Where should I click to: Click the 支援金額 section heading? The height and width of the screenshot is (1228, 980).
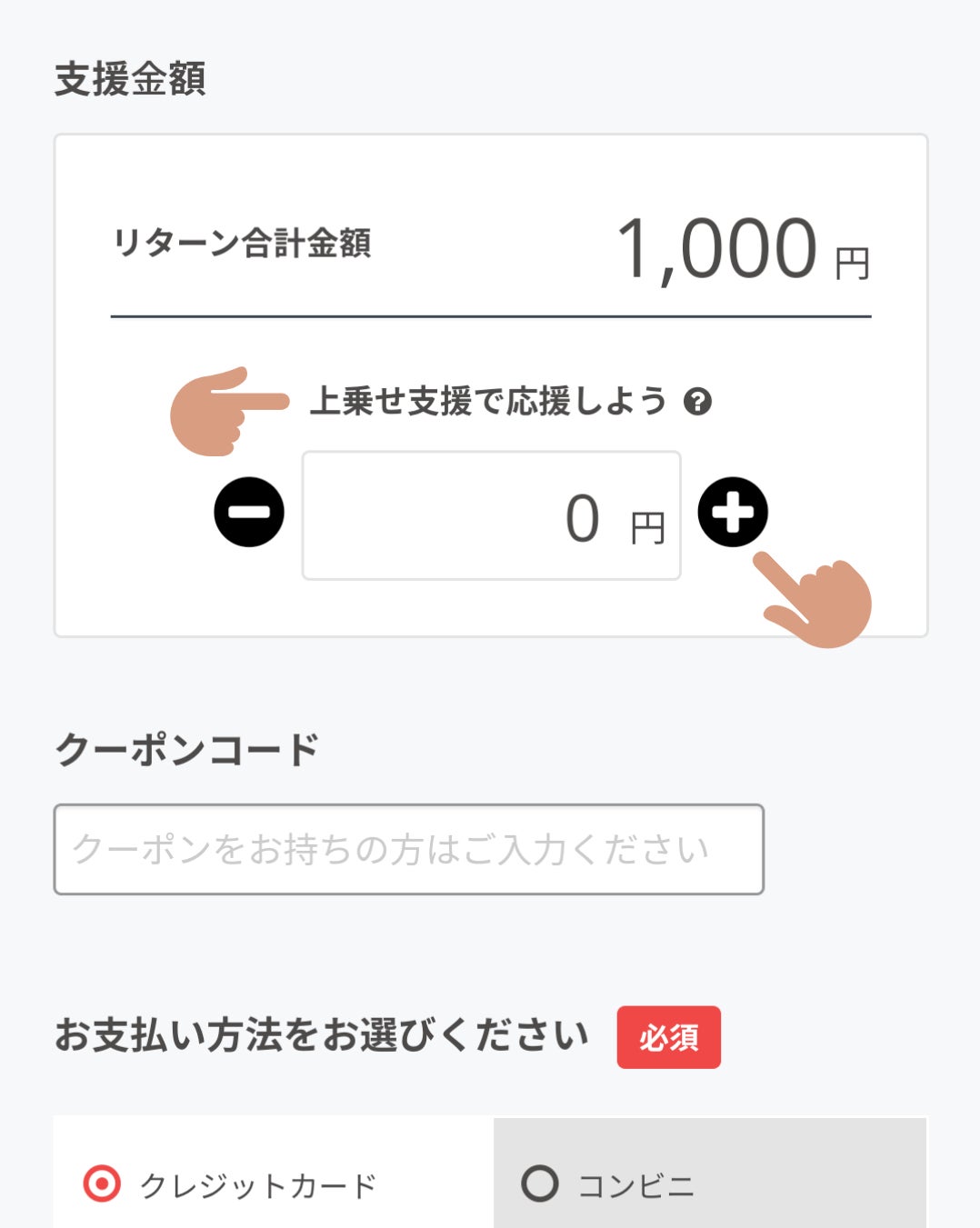(x=130, y=79)
